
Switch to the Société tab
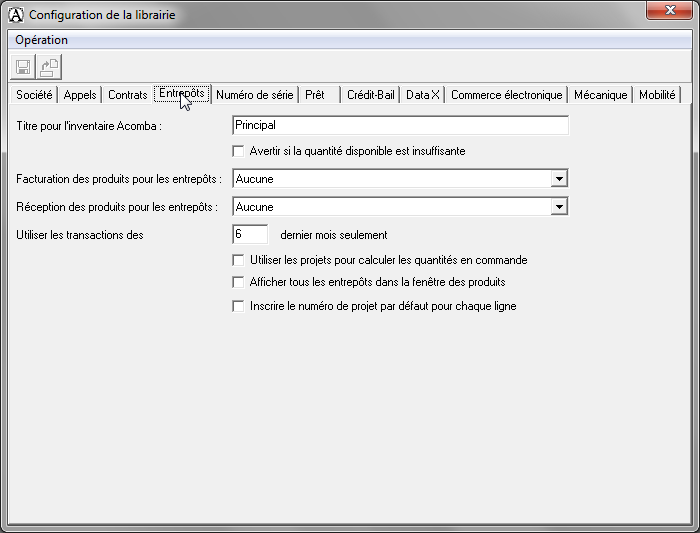34,95
